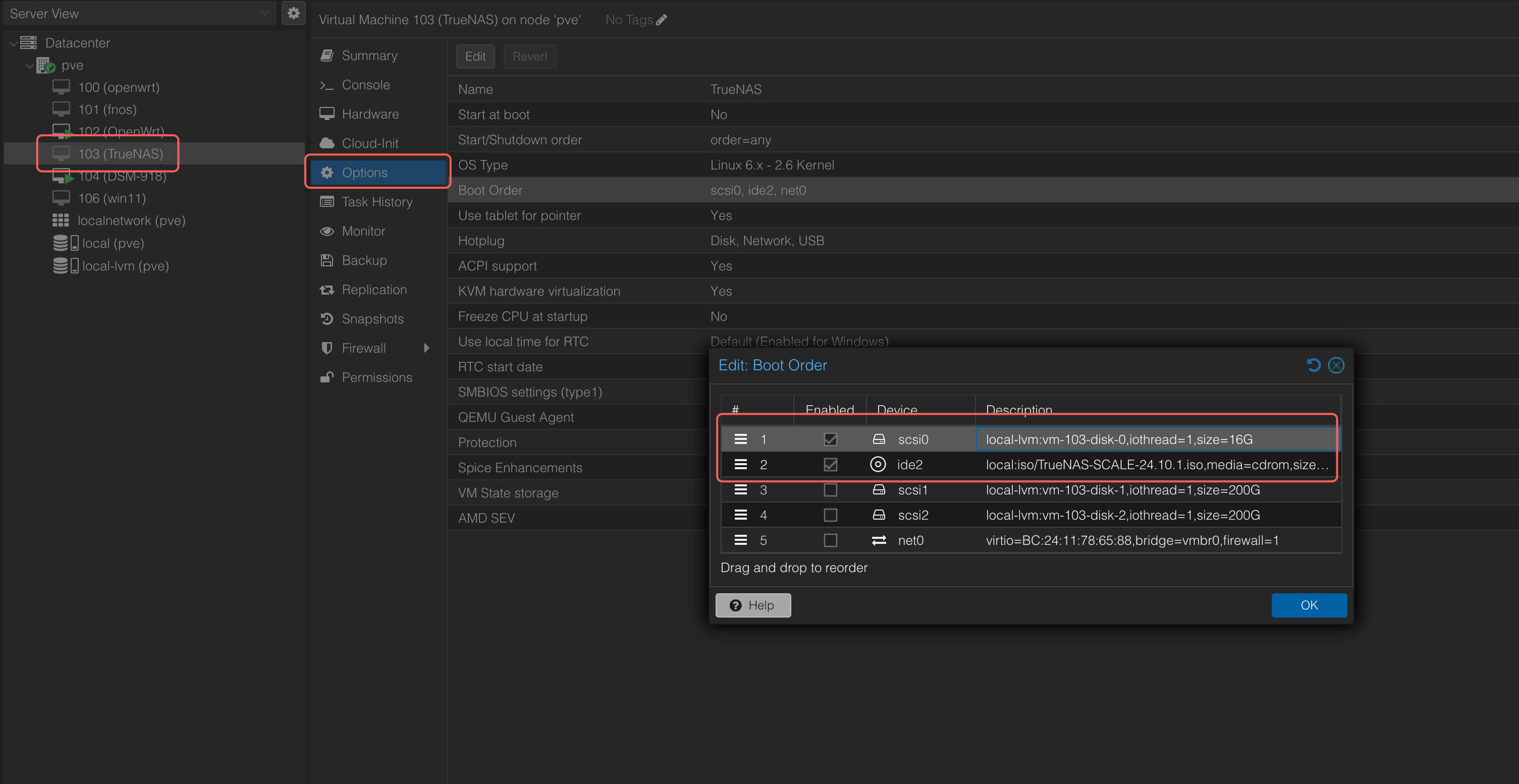
Task: Expand the Firewall submenu arrow
Action: point(426,348)
